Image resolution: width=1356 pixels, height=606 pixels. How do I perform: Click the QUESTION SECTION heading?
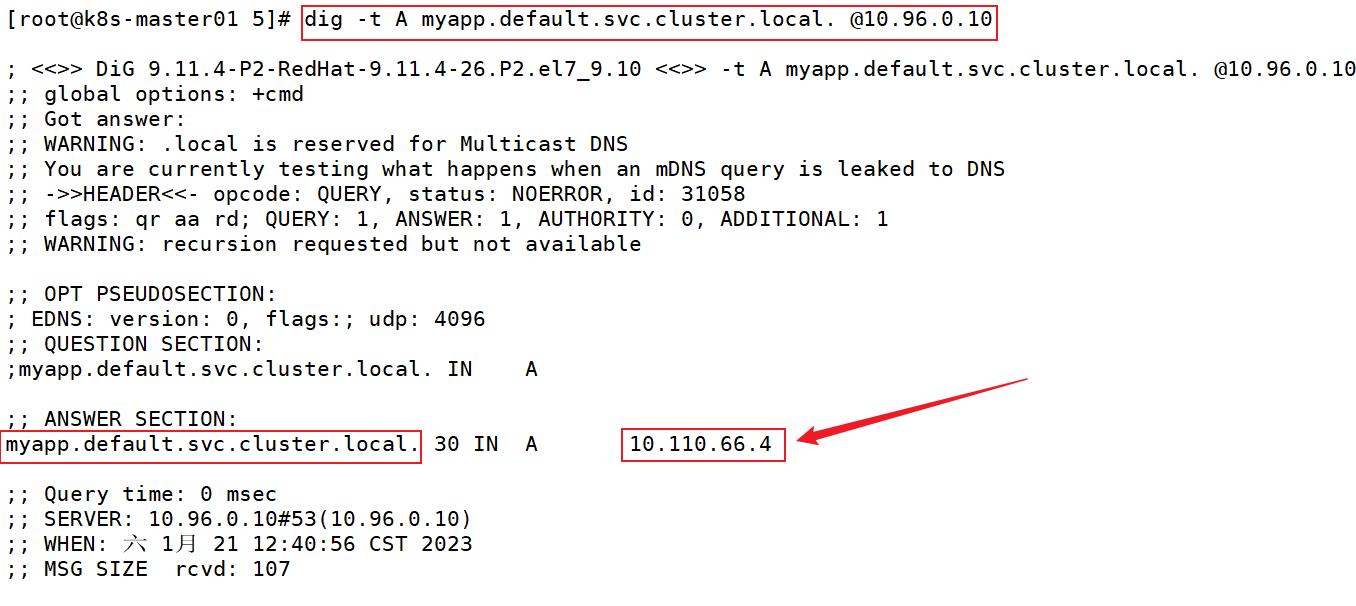(135, 344)
